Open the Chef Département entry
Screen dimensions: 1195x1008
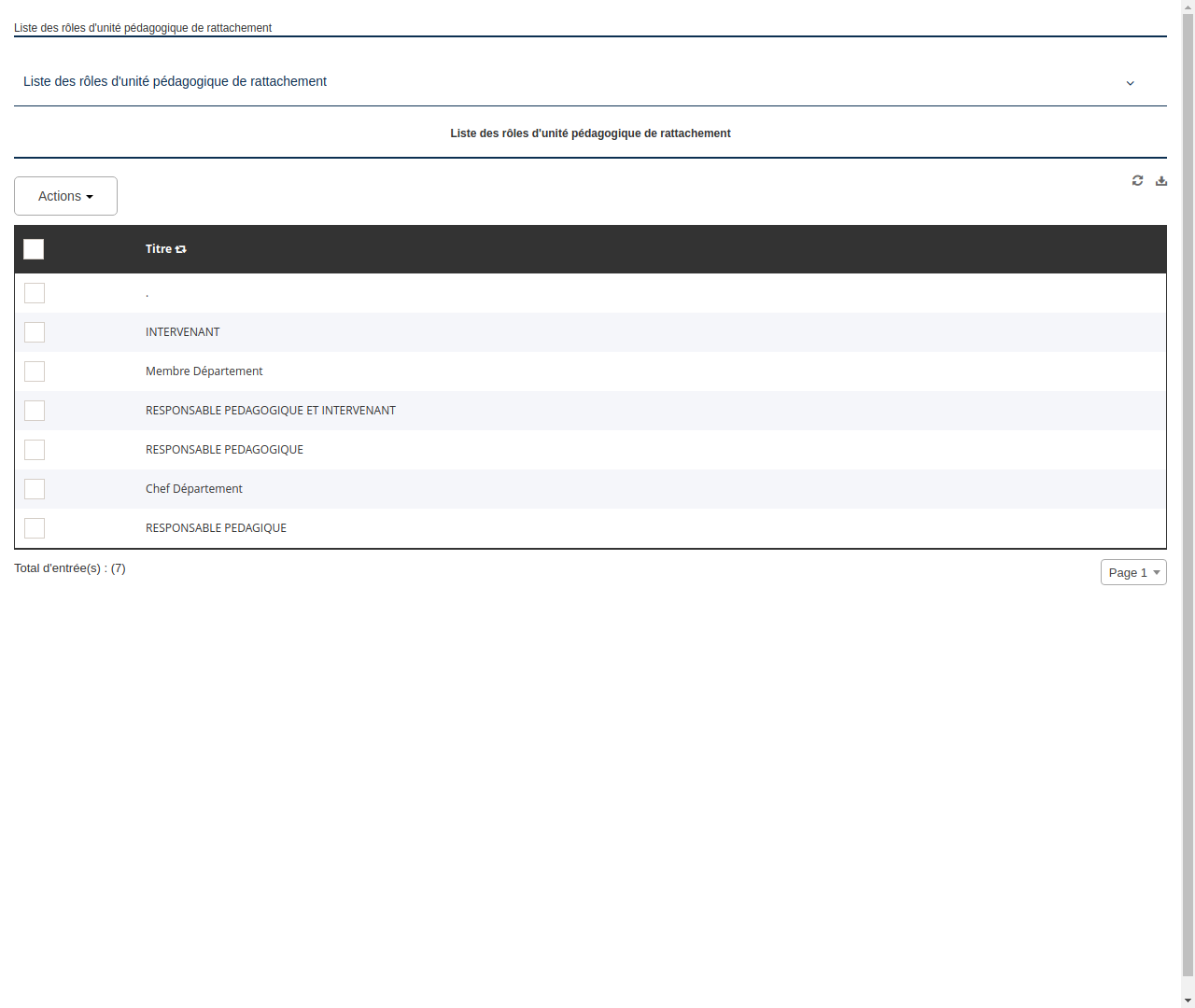pos(193,489)
